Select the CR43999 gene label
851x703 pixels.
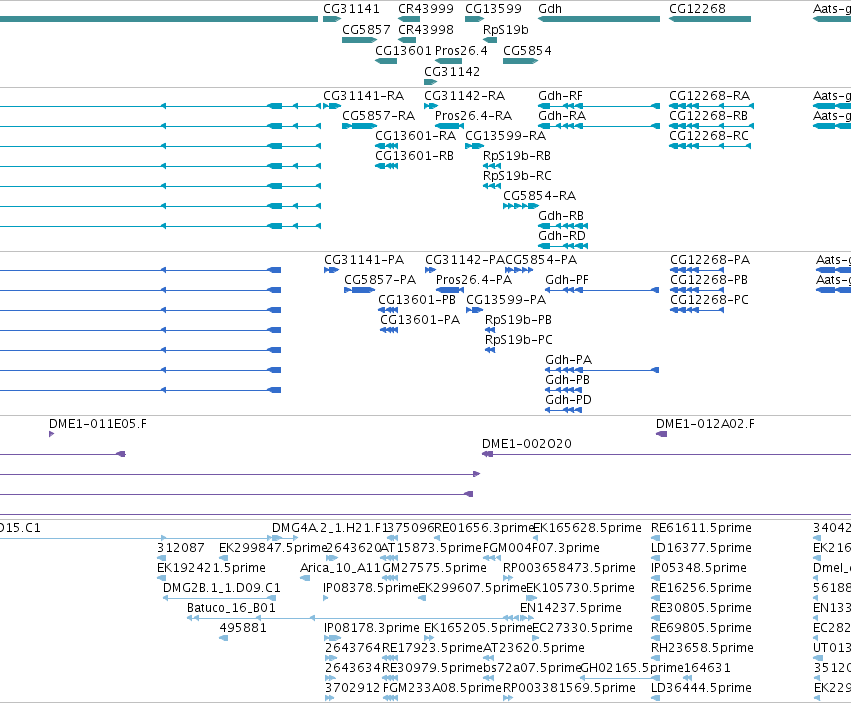(x=426, y=9)
